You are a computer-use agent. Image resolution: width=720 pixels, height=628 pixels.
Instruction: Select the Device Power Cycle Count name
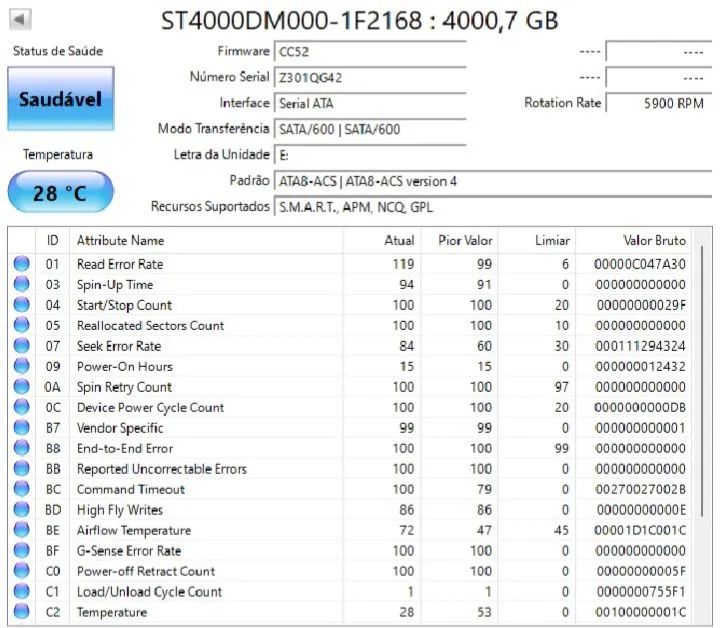tap(150, 408)
